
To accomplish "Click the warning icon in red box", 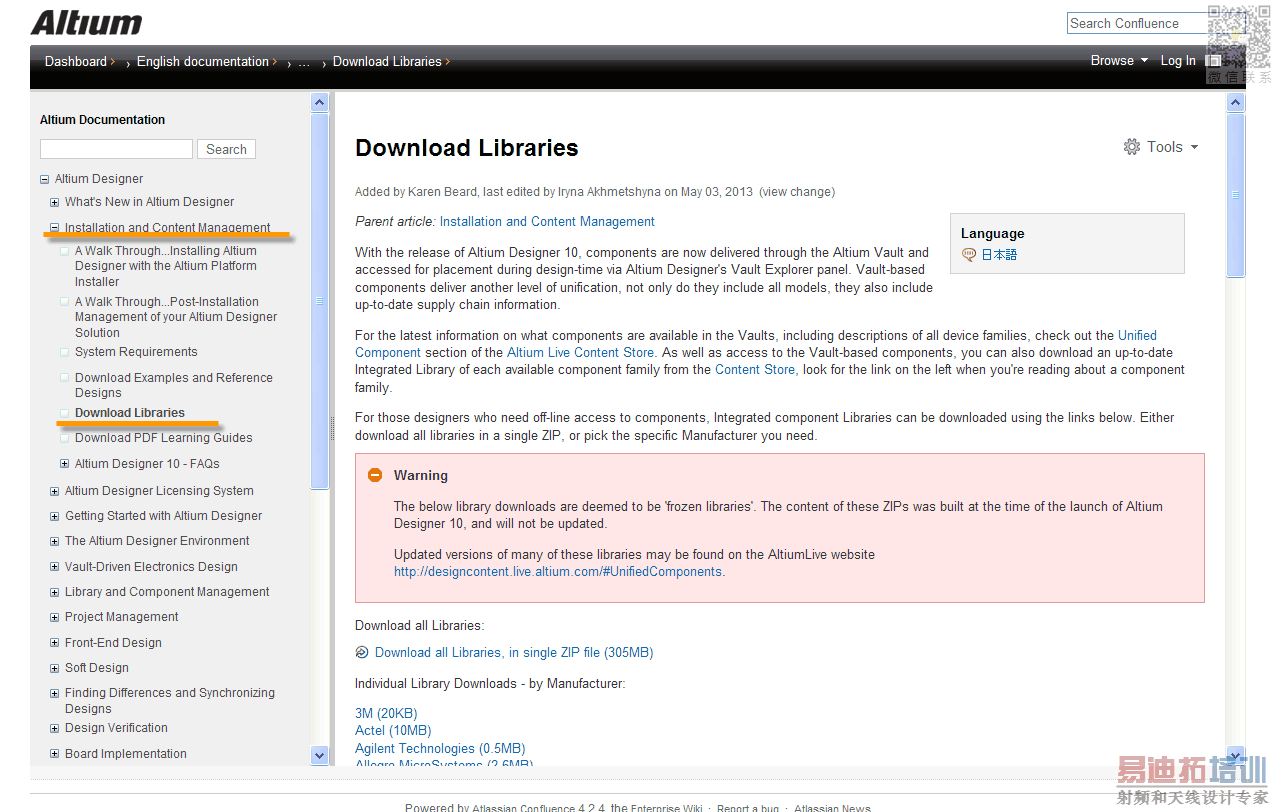I will pos(375,475).
